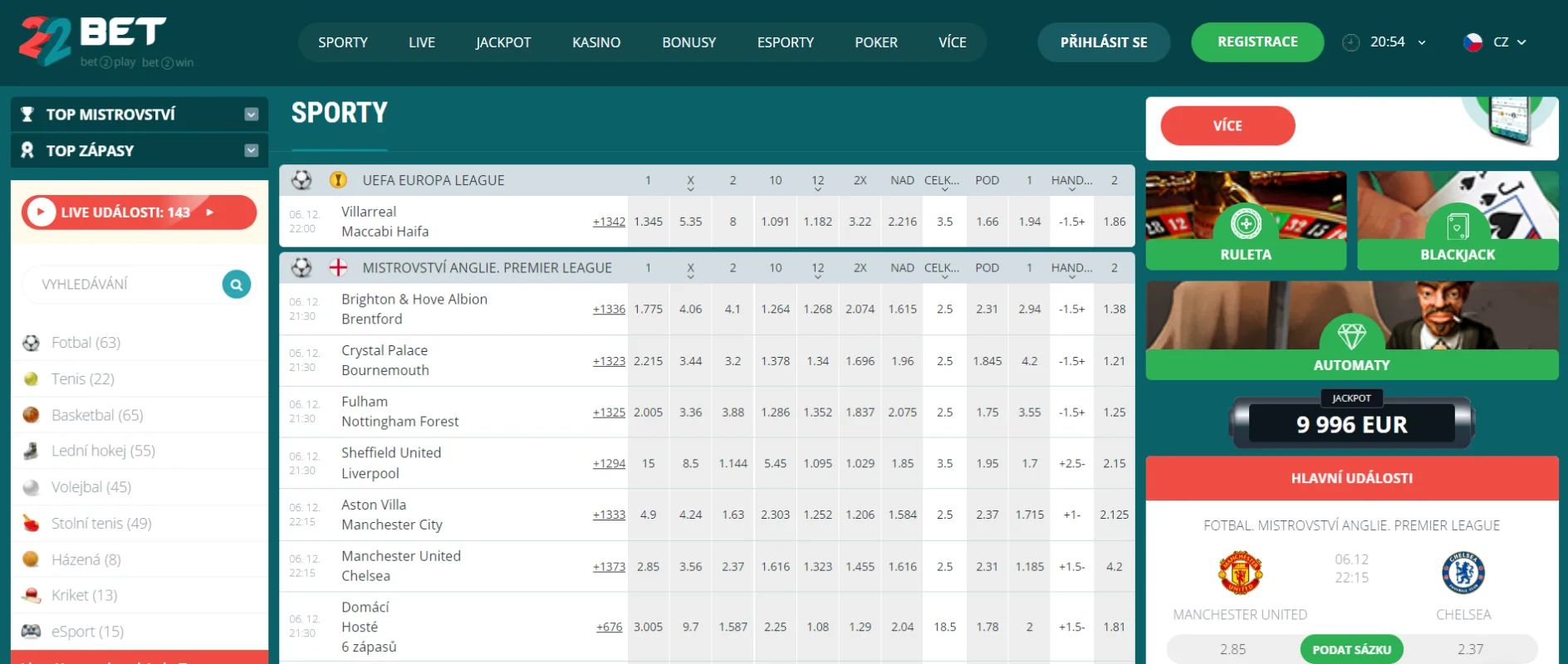The width and height of the screenshot is (1568, 664).
Task: Open the Esporty menu
Action: pos(786,42)
